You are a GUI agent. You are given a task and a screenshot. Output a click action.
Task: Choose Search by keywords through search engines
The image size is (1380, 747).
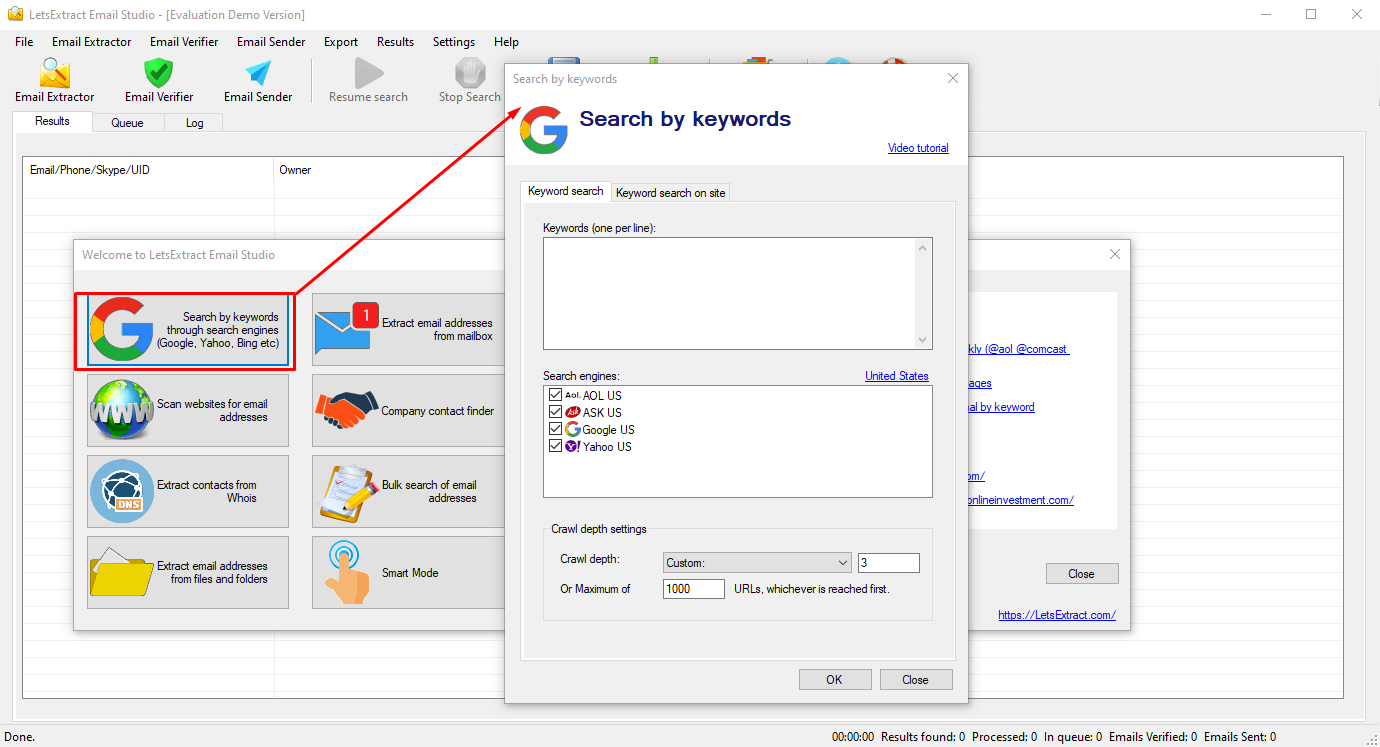(x=188, y=330)
